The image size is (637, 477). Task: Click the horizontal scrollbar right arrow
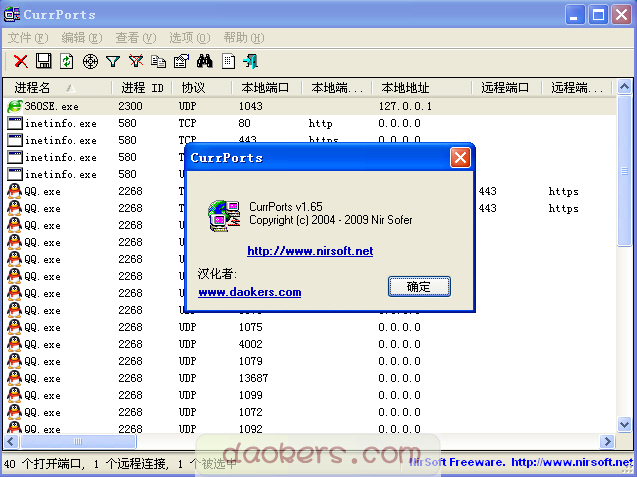(x=607, y=441)
